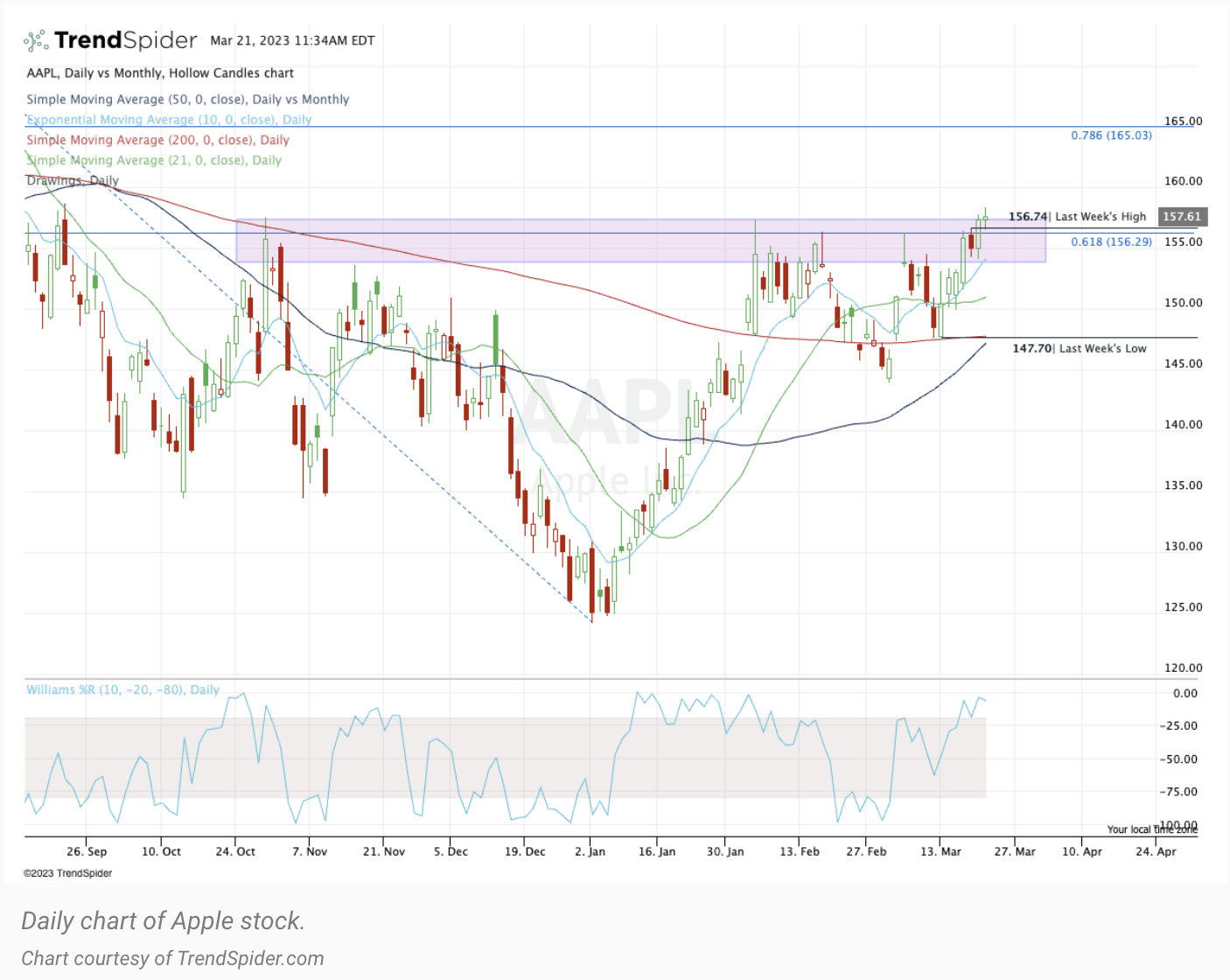Viewport: 1230px width, 980px height.
Task: Click the -75.00 Williams %R axis label
Action: pyautogui.click(x=1178, y=792)
